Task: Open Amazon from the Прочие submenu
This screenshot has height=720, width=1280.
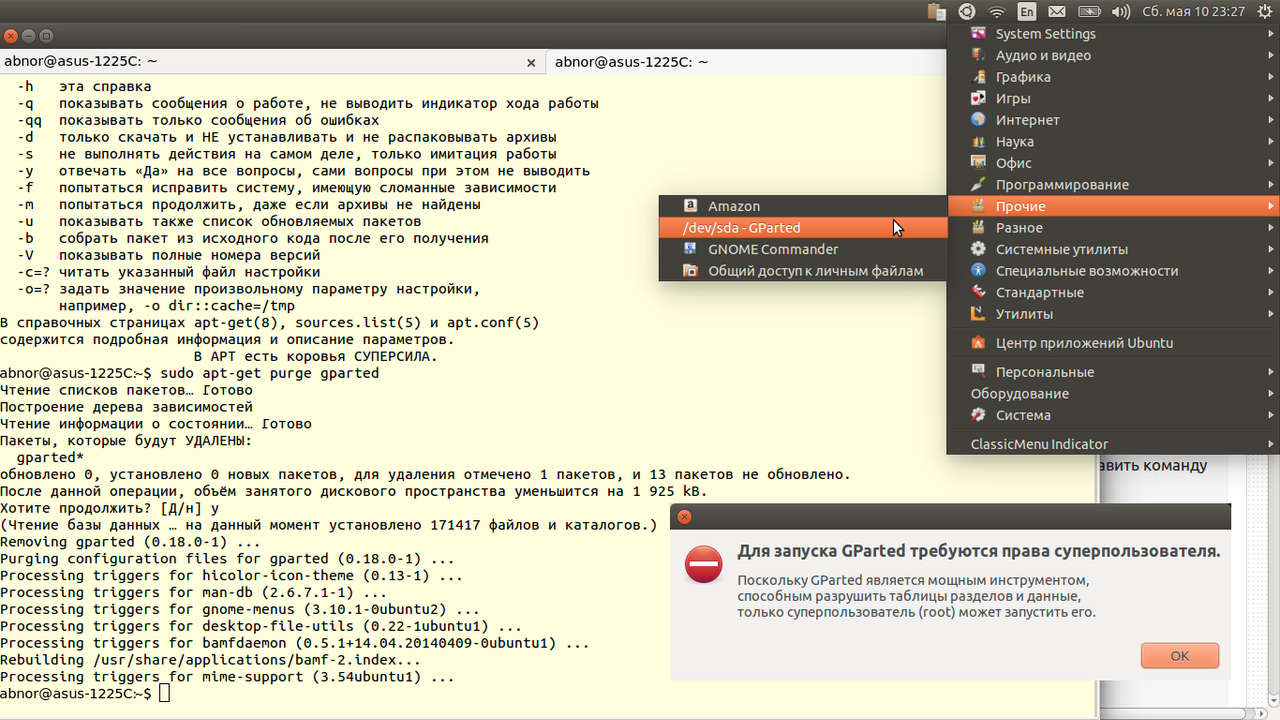Action: 803,206
